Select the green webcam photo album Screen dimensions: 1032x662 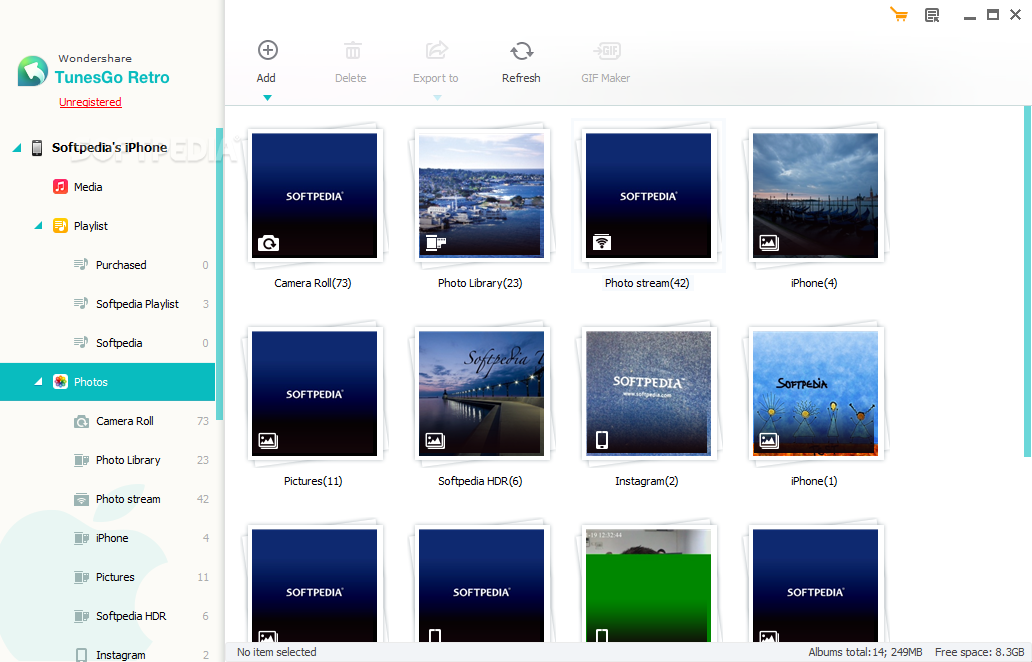pos(648,584)
